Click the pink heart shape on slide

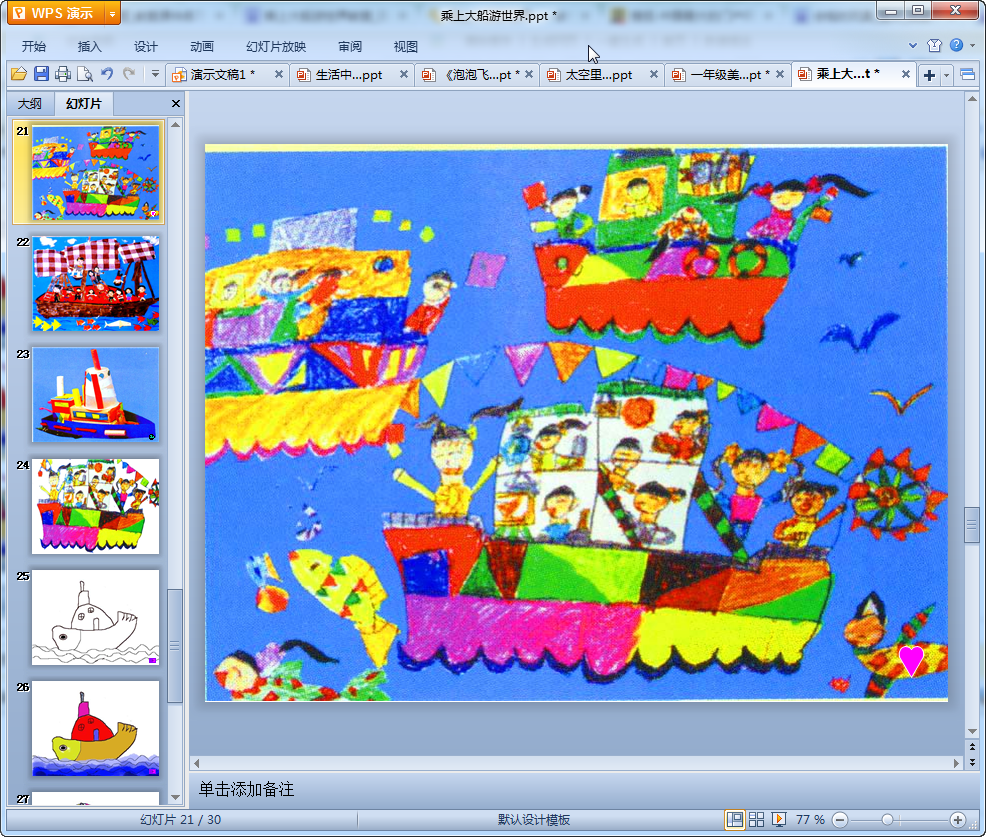911,660
